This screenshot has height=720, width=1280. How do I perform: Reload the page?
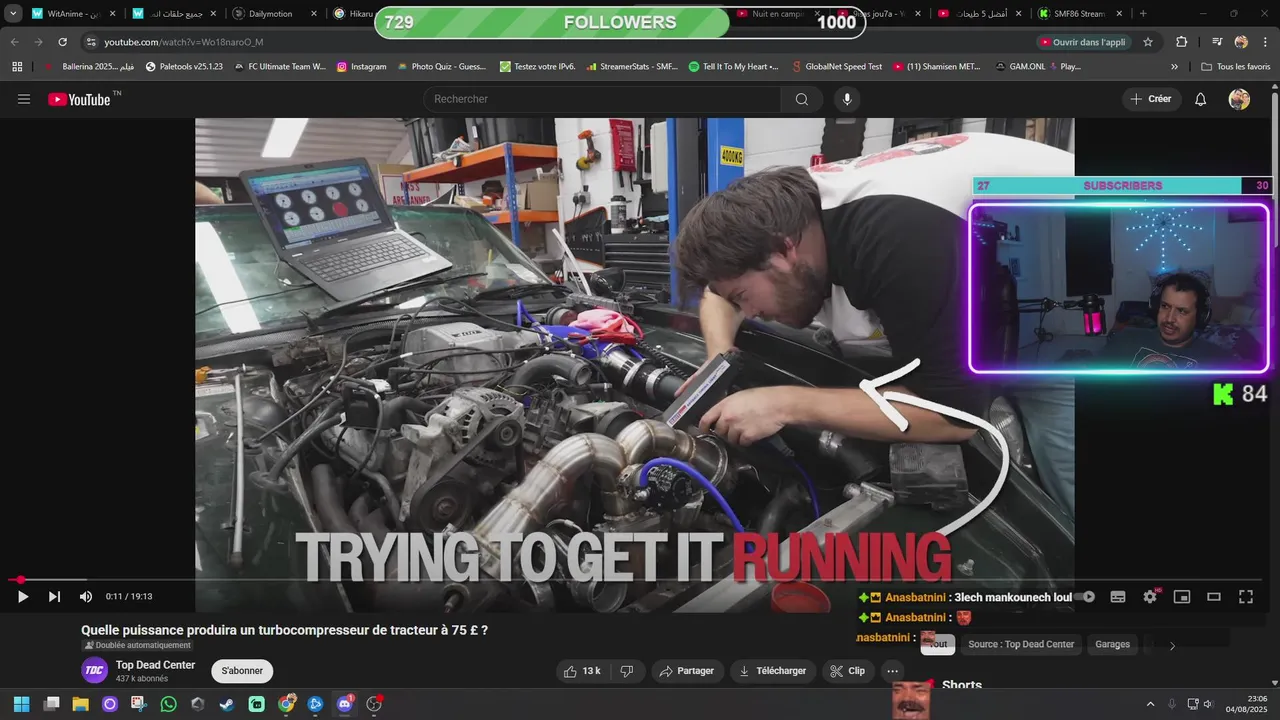coord(62,42)
